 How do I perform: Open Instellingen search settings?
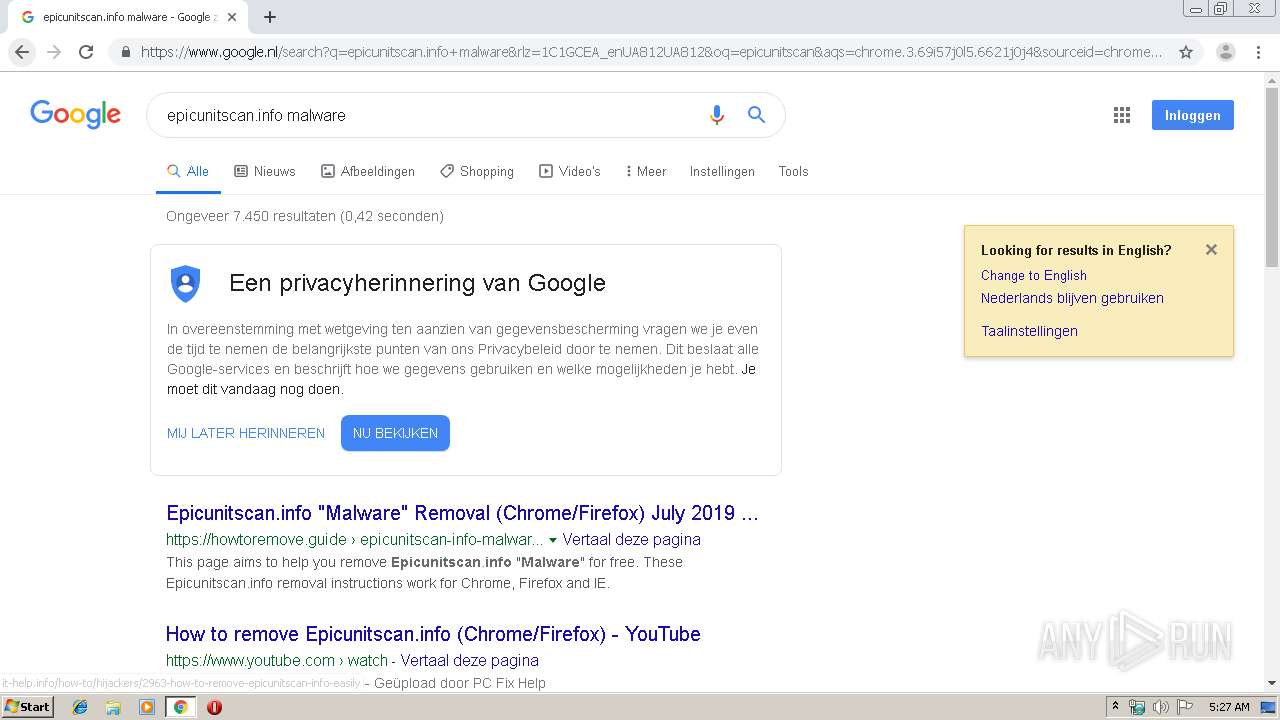point(722,171)
